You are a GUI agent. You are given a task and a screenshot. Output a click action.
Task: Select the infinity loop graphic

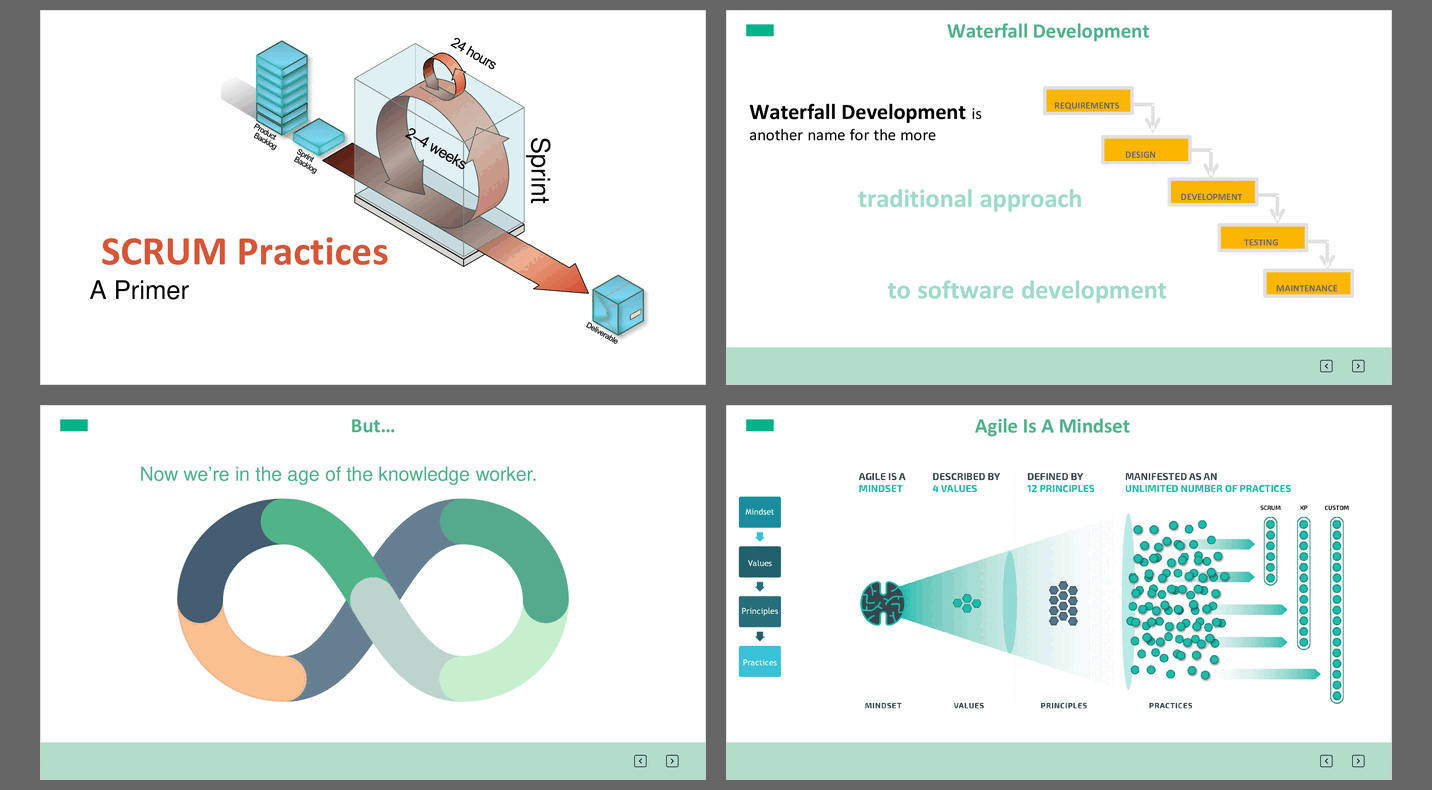point(373,599)
